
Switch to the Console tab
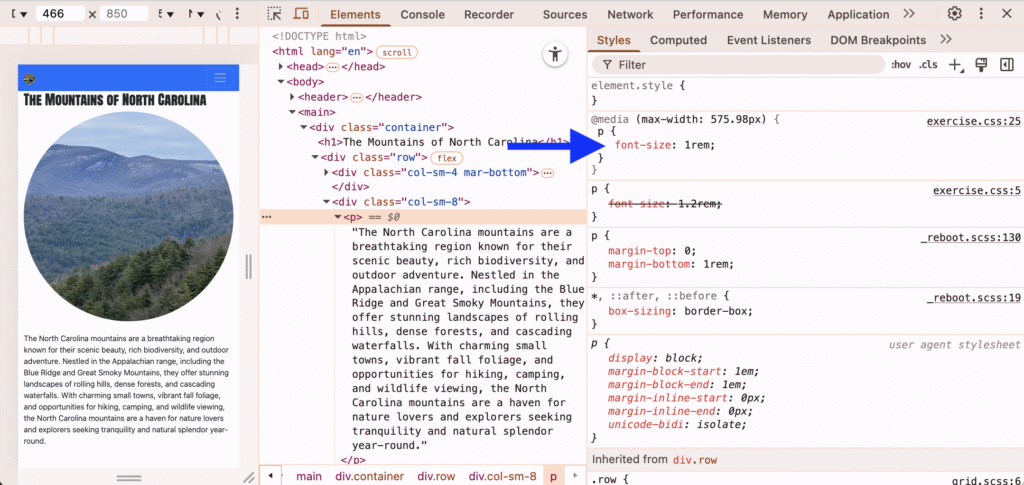coord(423,14)
